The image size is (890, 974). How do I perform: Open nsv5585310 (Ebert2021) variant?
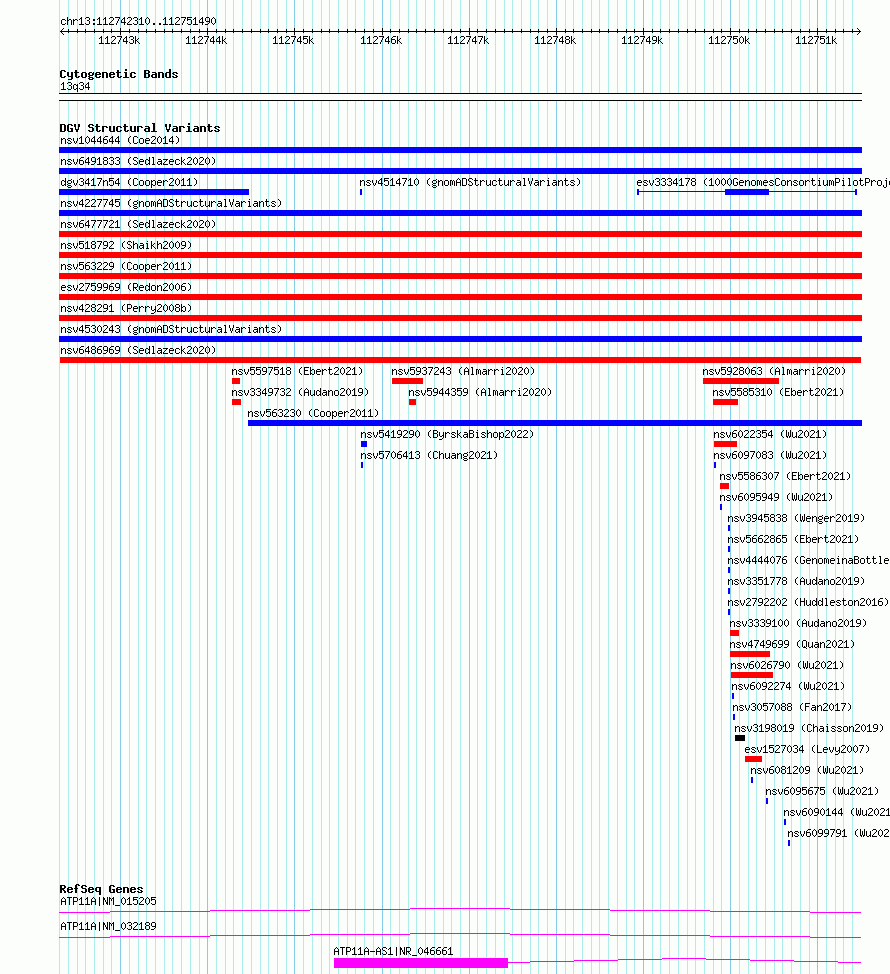(778, 393)
